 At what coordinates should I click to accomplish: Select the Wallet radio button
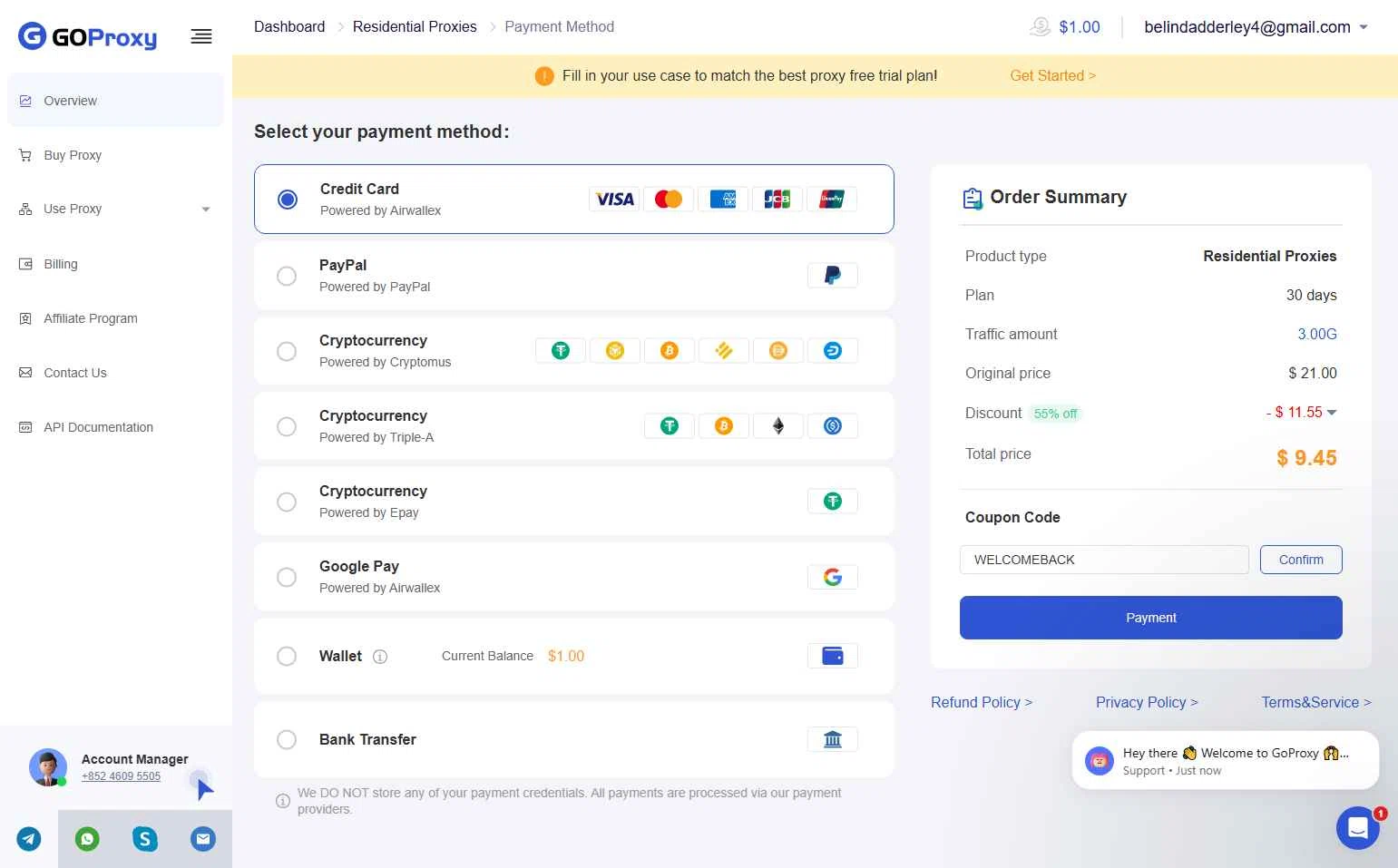click(287, 656)
